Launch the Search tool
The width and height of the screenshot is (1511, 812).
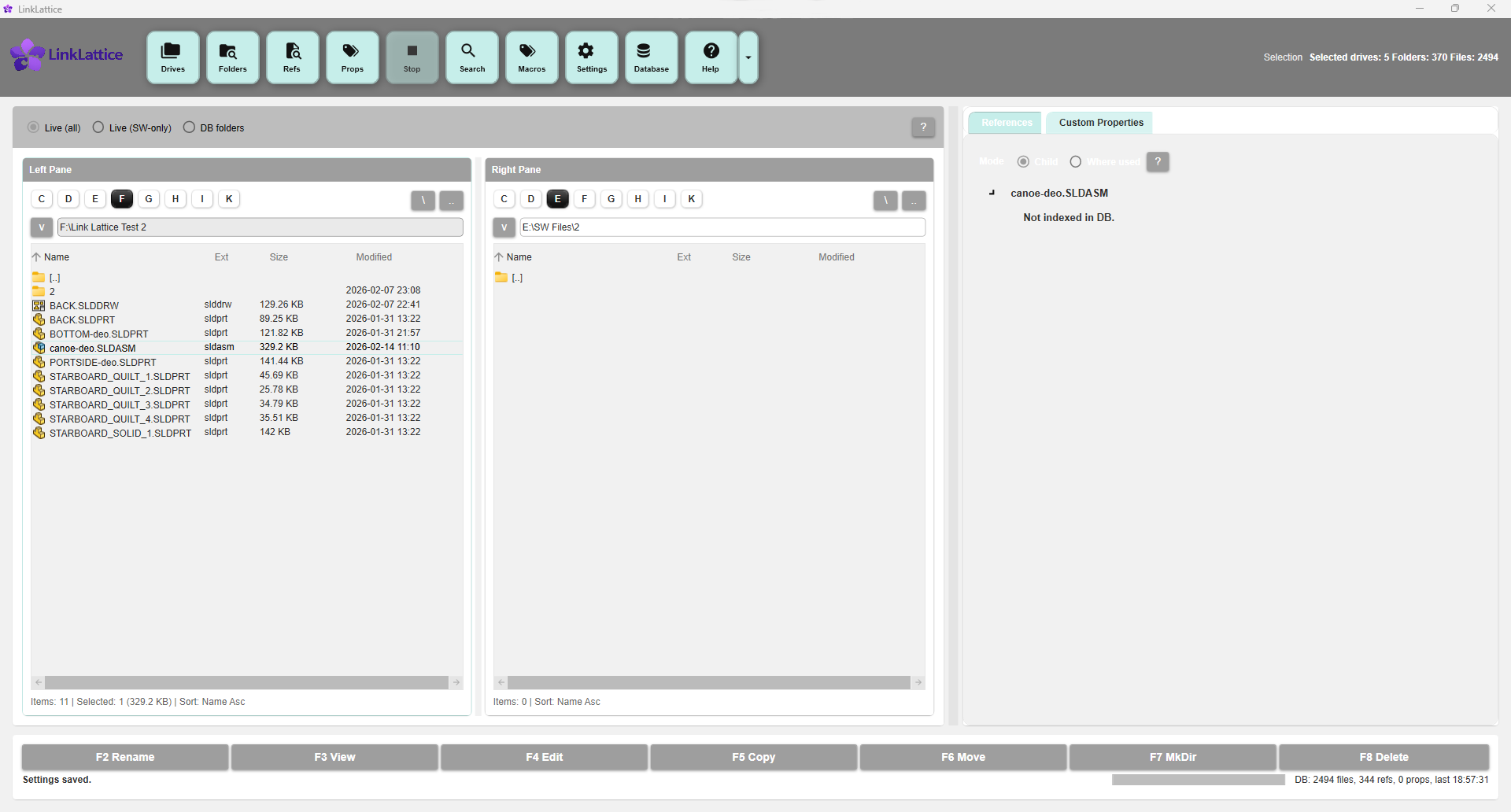471,57
